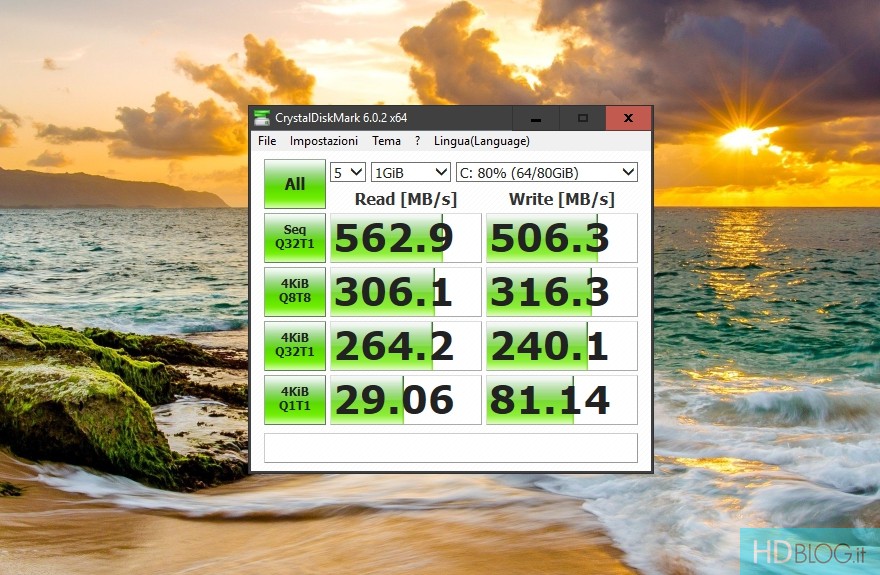Run all benchmarks with the All button
The height and width of the screenshot is (575, 880).
[295, 184]
